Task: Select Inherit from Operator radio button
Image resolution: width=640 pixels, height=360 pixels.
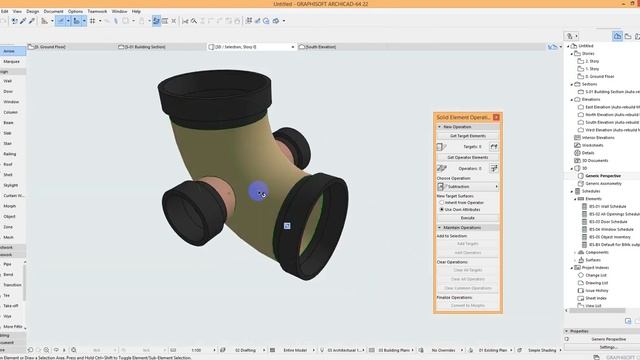Action: [x=441, y=202]
